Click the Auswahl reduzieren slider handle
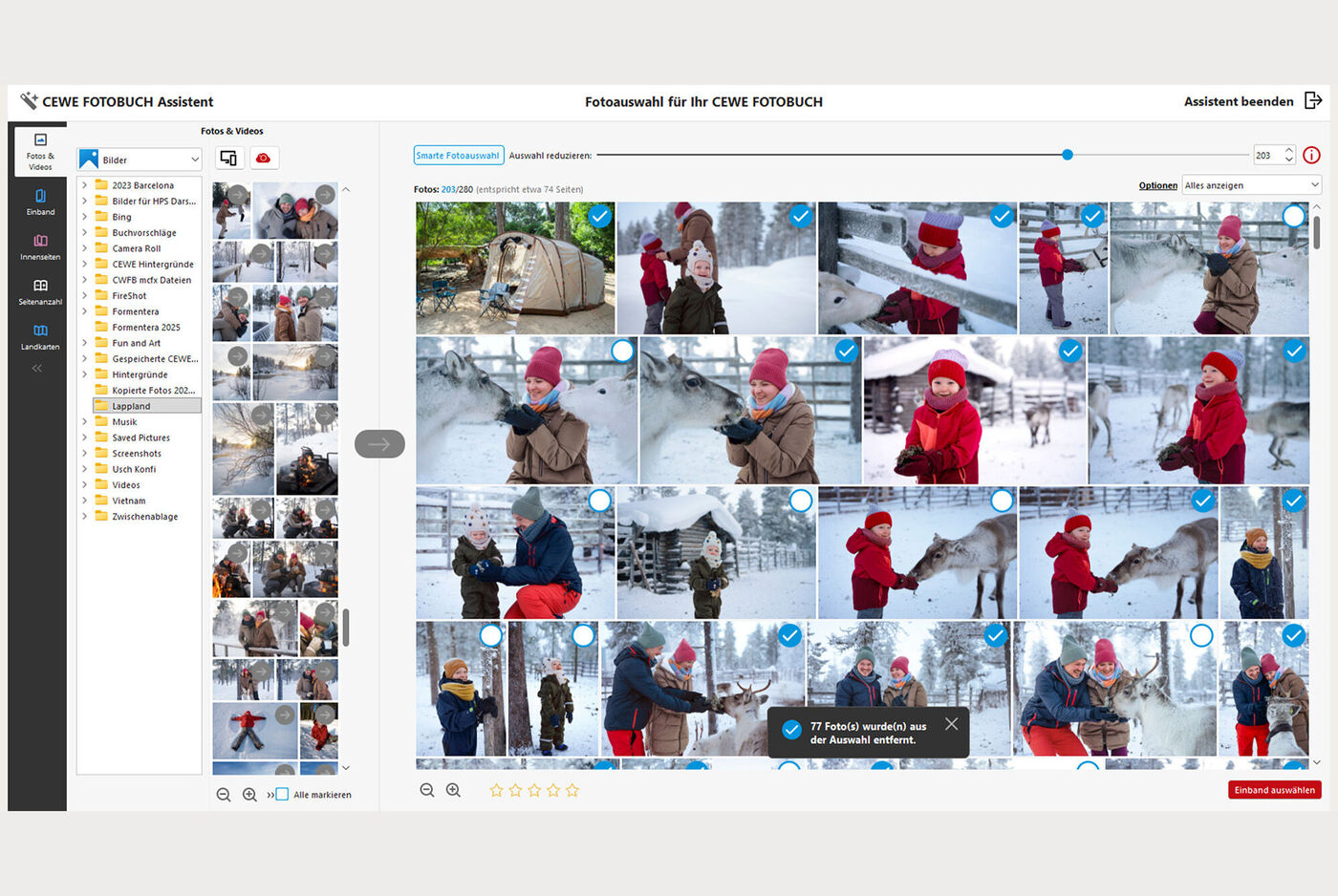 pyautogui.click(x=1068, y=155)
